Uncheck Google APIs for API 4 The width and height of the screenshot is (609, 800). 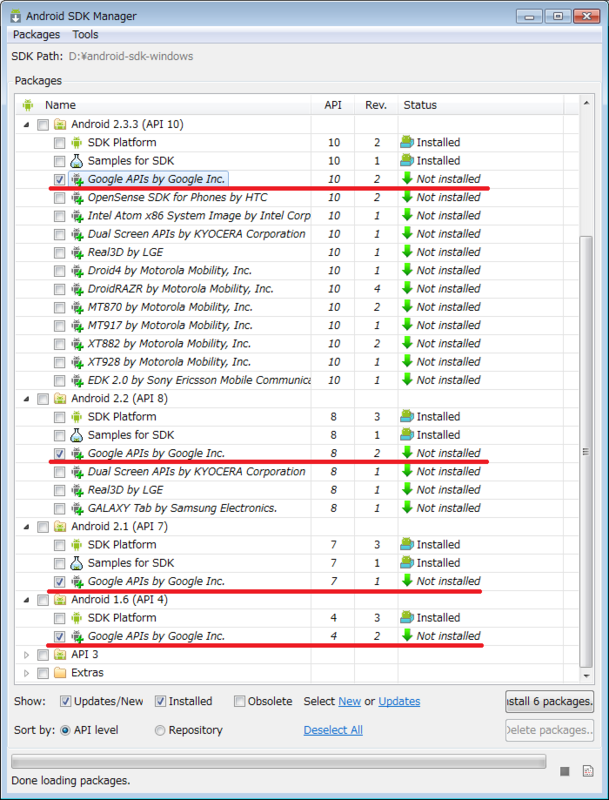(60, 637)
